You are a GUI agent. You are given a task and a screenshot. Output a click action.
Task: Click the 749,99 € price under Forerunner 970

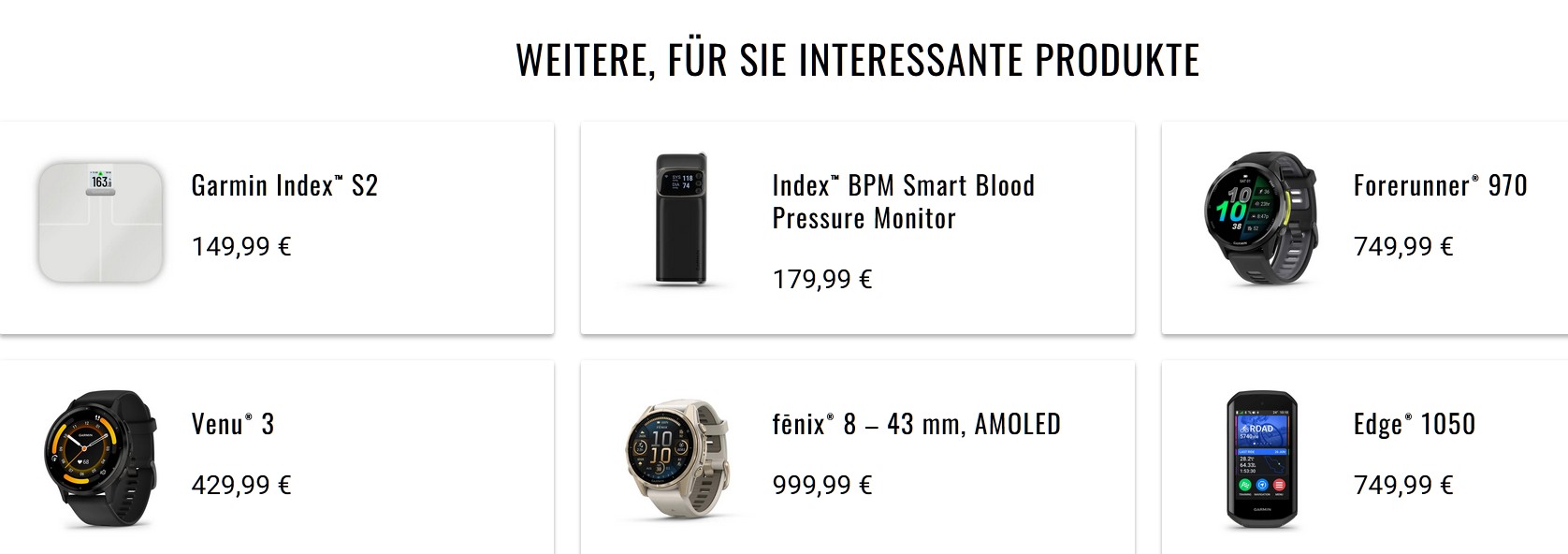tap(1403, 246)
